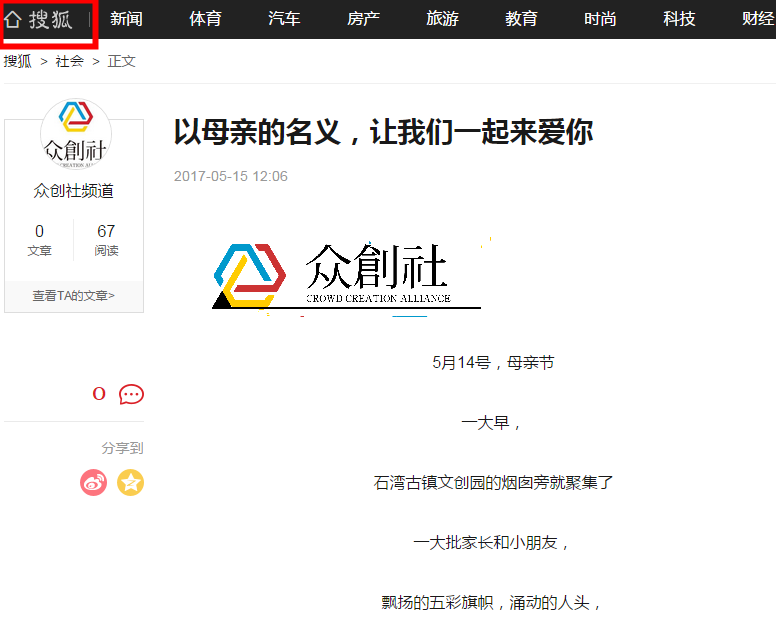This screenshot has width=776, height=619.
Task: Open the 时尚 fashion channel
Action: click(x=600, y=19)
